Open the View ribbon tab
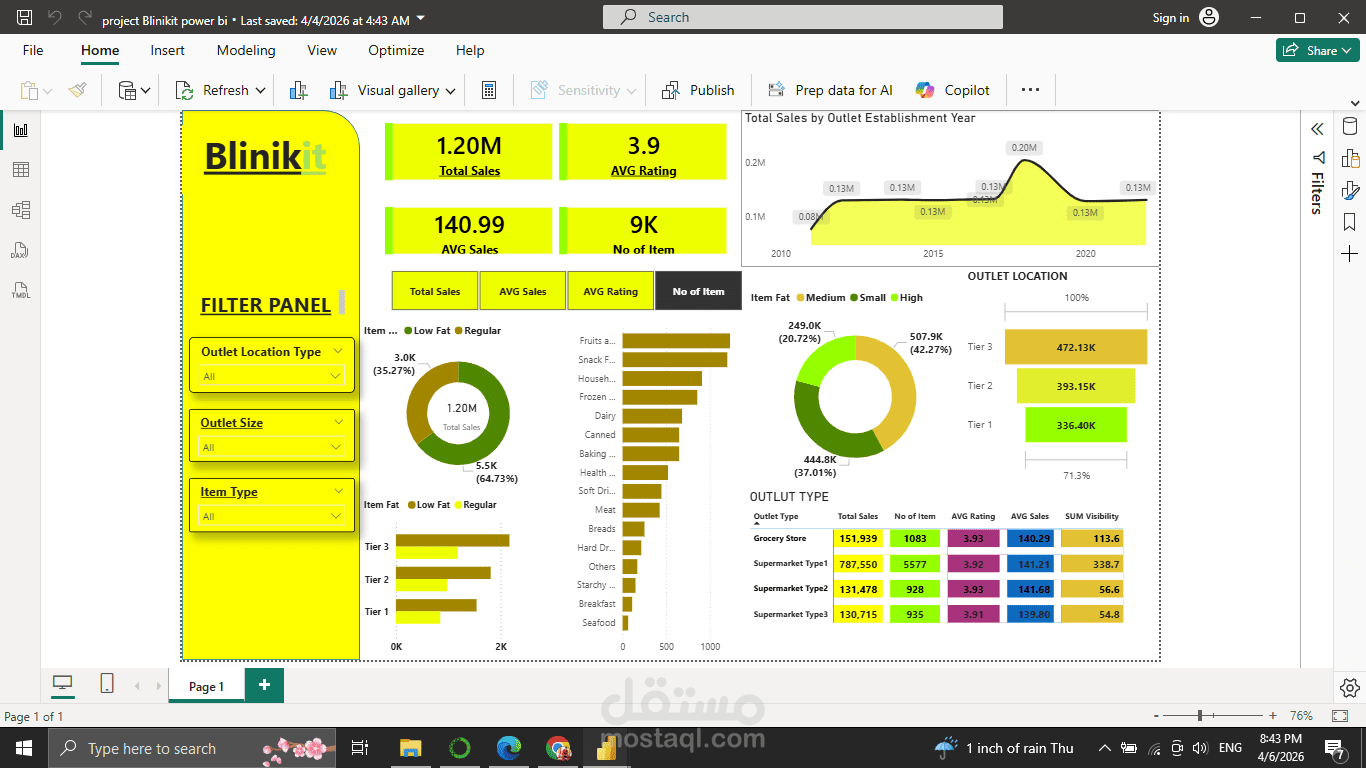Image resolution: width=1366 pixels, height=768 pixels. pos(322,50)
